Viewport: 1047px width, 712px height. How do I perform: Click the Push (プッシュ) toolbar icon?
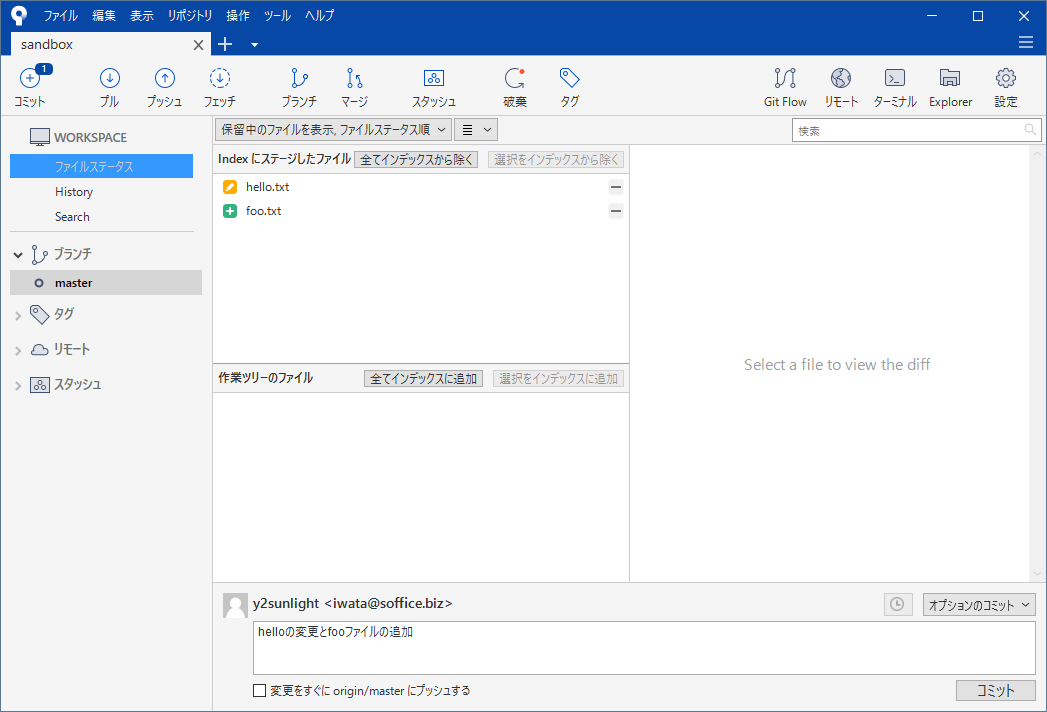164,79
